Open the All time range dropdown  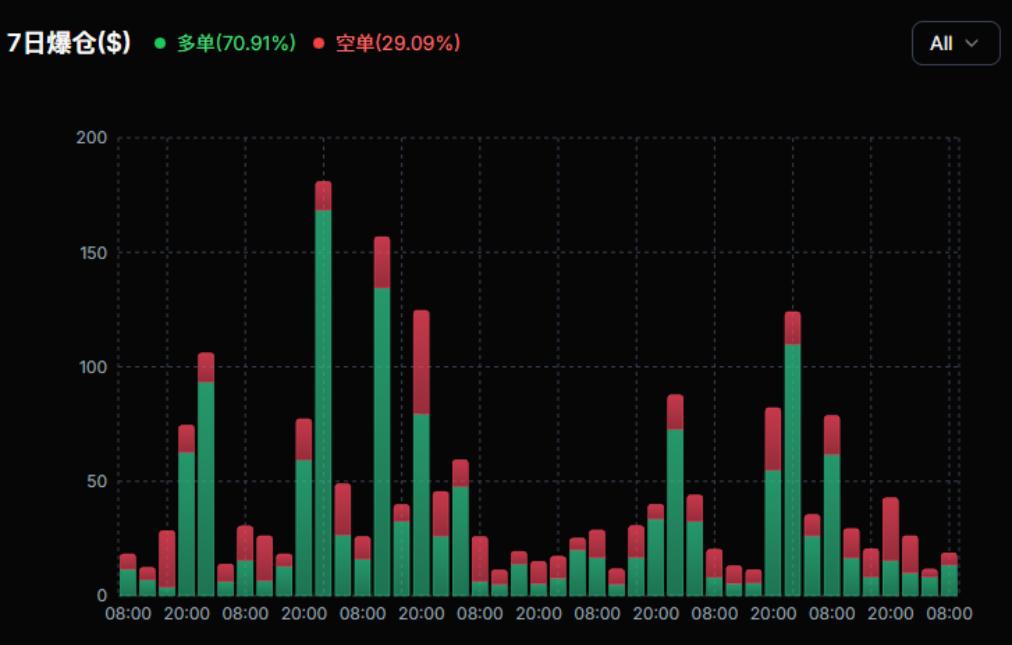point(955,43)
